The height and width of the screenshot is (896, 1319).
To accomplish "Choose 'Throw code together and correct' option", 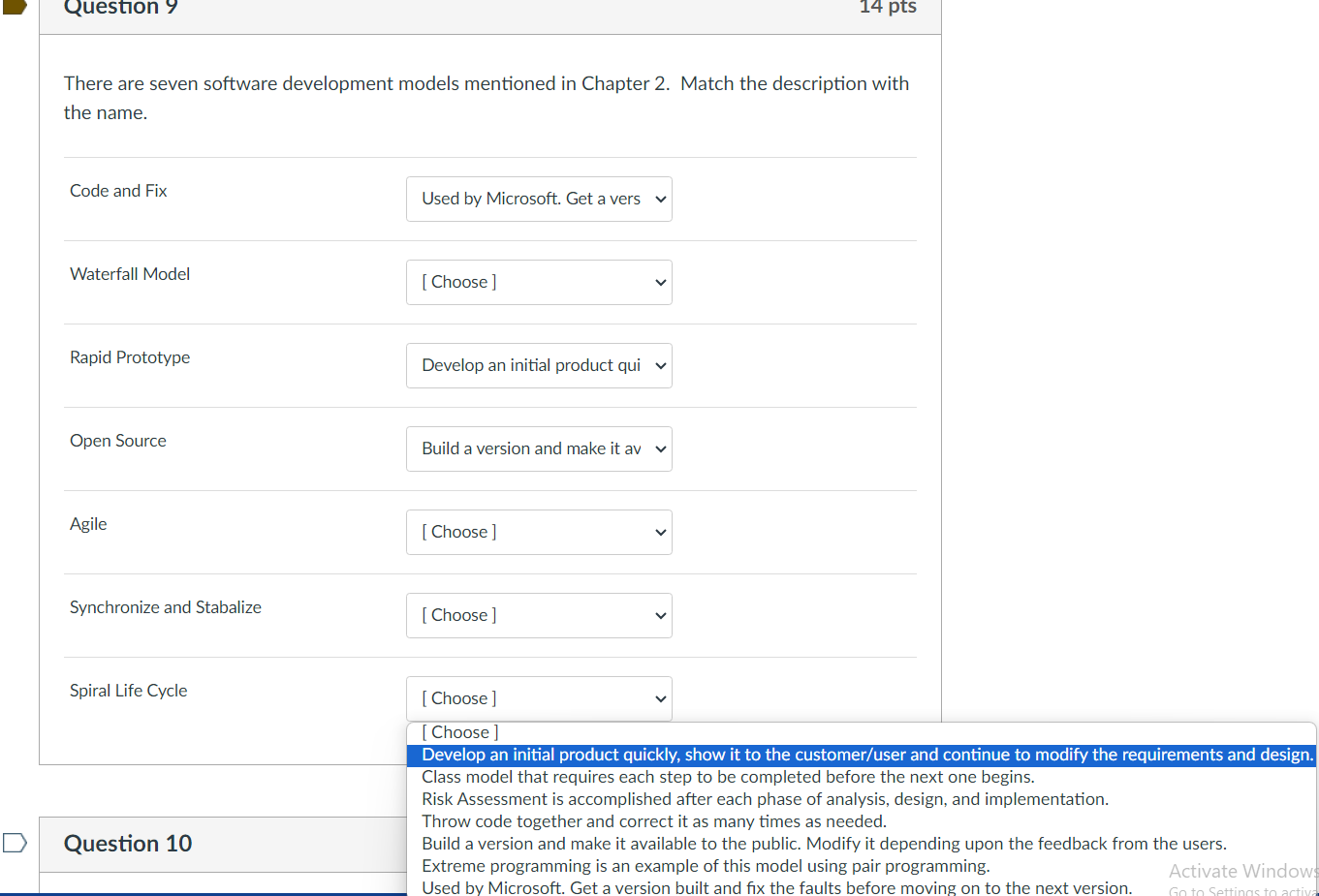I will point(862,821).
